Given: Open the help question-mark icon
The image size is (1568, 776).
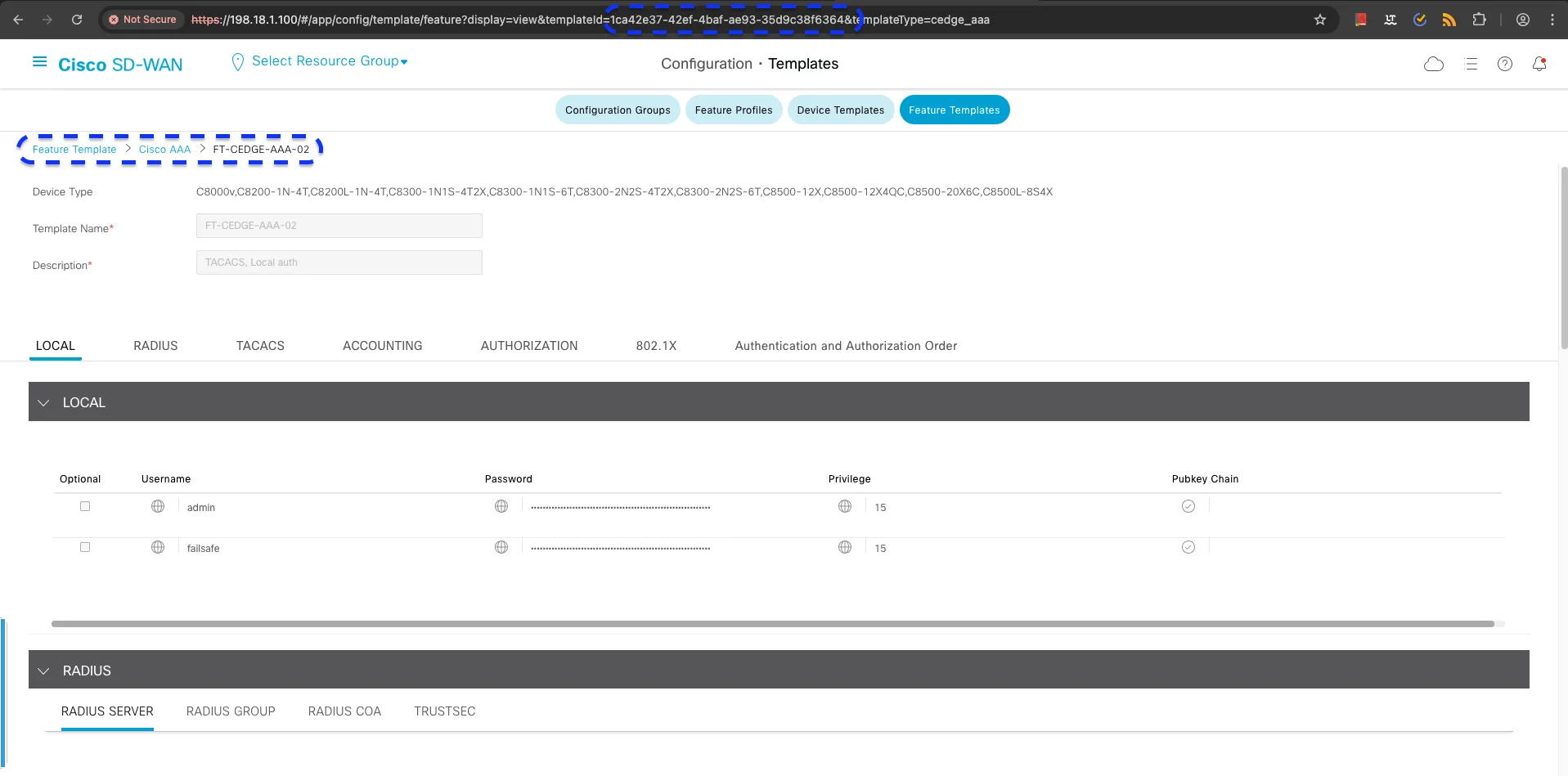Looking at the screenshot, I should 1505,64.
